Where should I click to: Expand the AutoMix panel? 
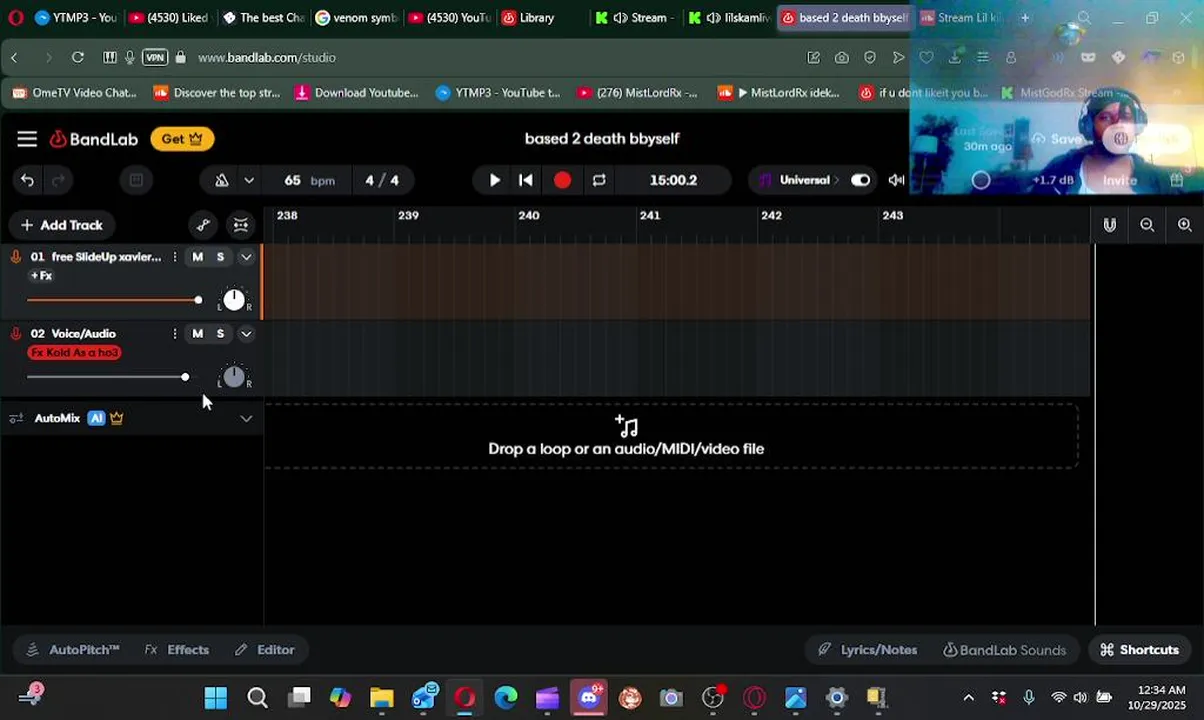coord(246,418)
